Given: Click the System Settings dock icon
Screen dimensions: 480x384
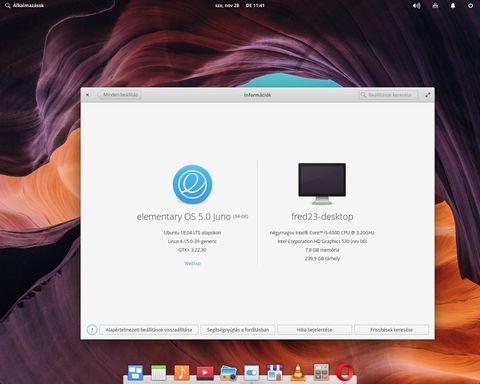Looking at the screenshot, I should pos(252,373).
